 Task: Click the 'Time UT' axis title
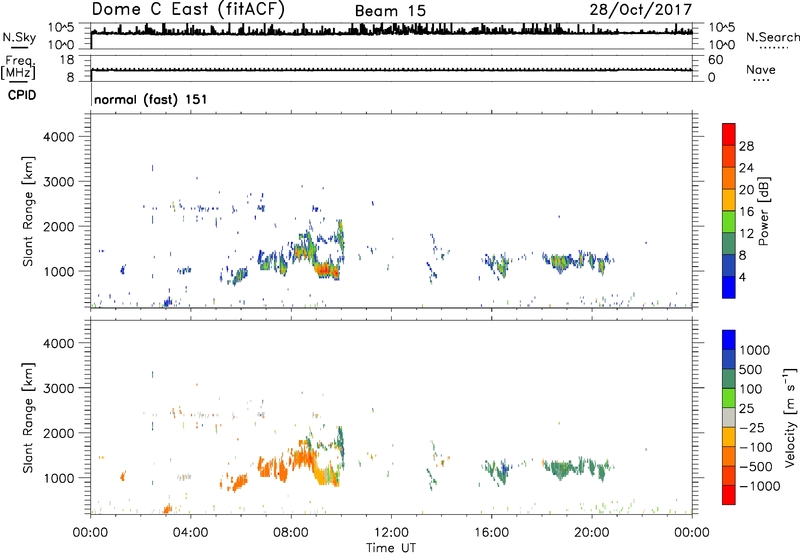391,548
